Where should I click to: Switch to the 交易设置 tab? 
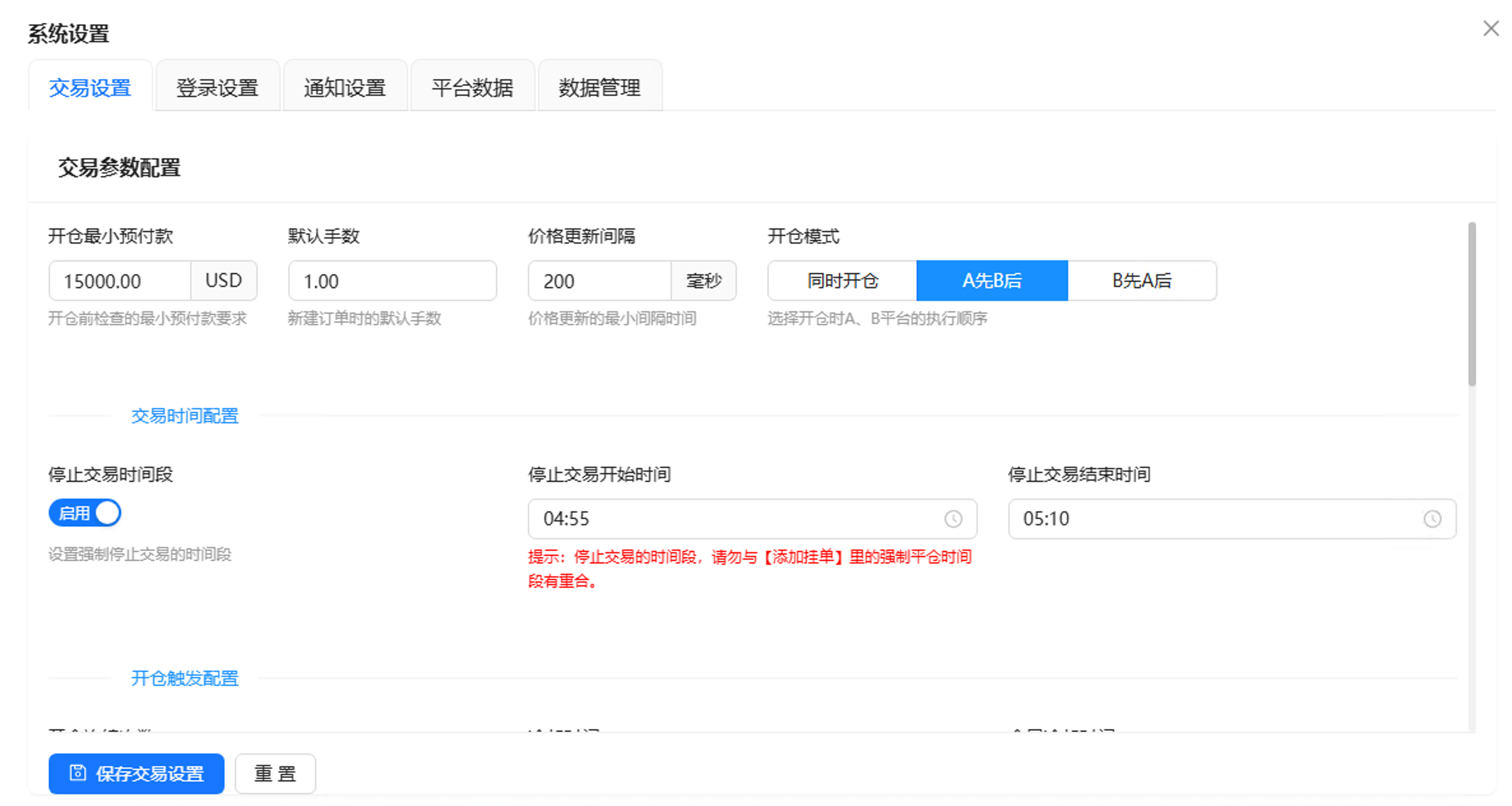click(x=90, y=87)
